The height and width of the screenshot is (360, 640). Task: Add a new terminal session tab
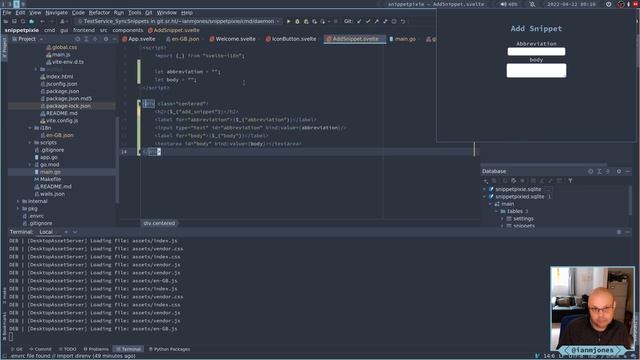tap(66, 232)
